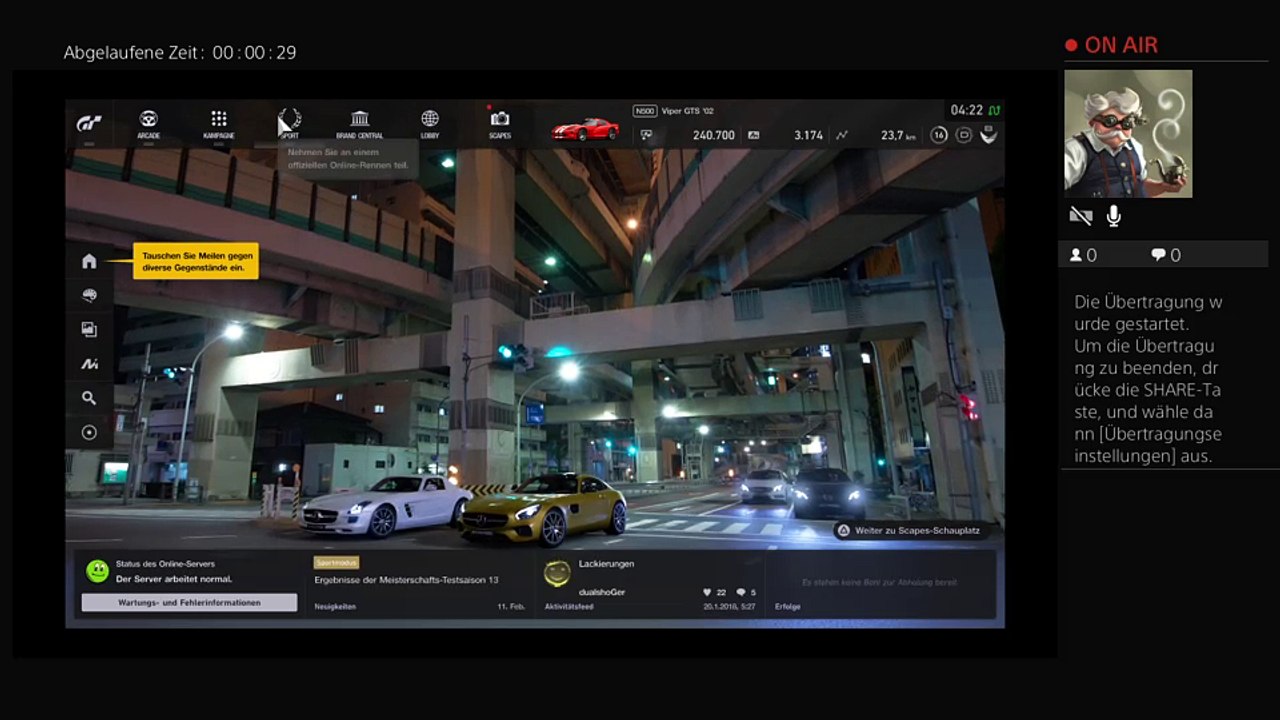Click the mileage points value 3.174
1280x720 pixels.
coord(808,135)
